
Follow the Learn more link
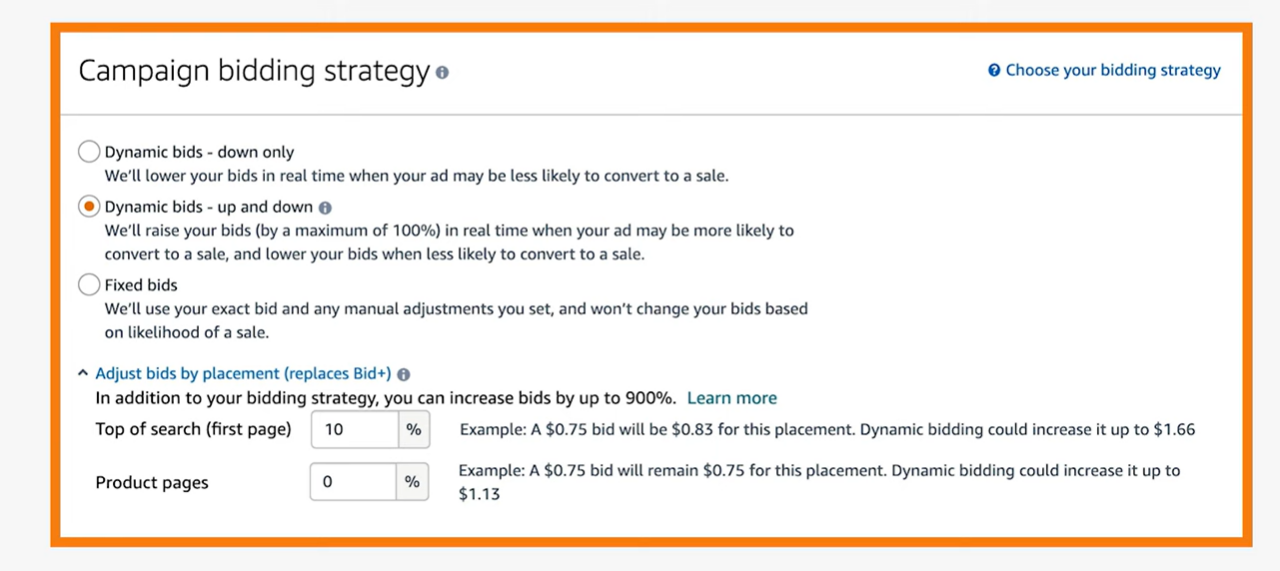click(732, 398)
